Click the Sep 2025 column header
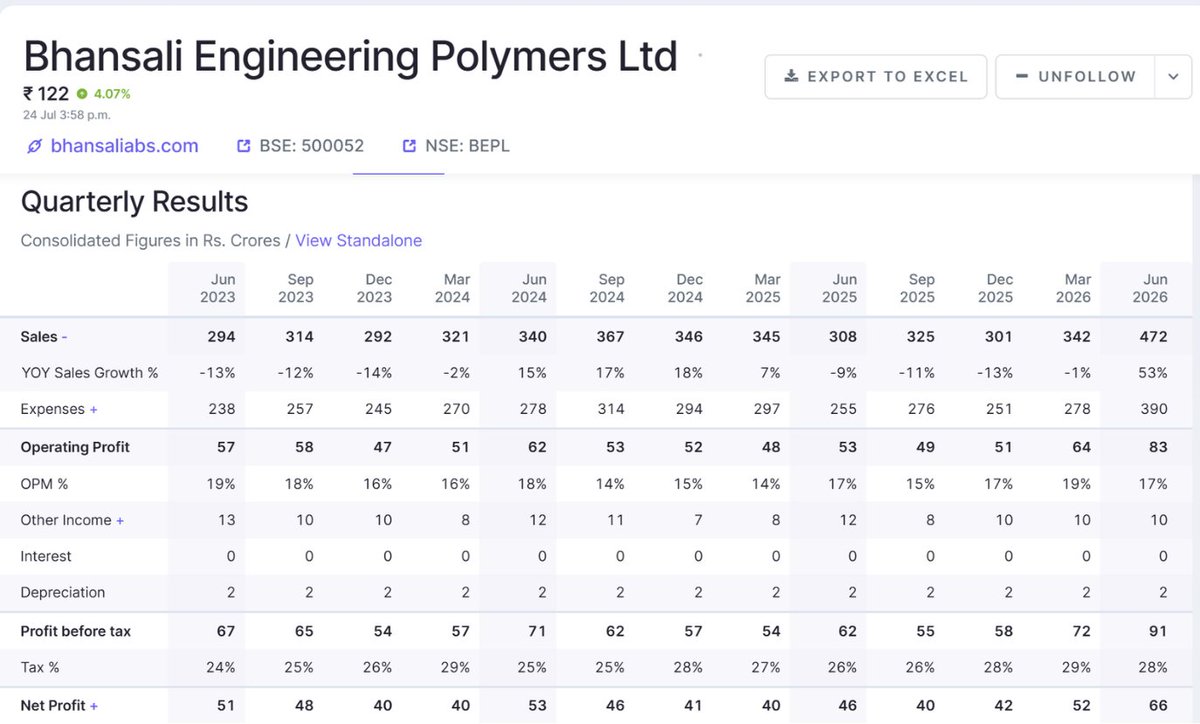The image size is (1200, 724). coord(917,288)
